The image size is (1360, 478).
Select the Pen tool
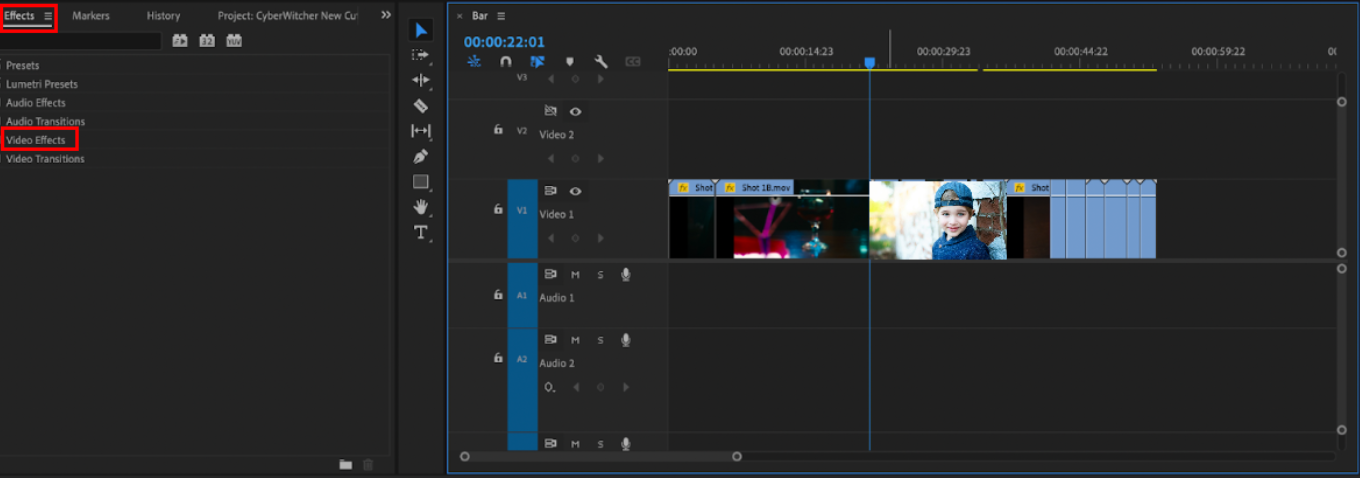(421, 156)
